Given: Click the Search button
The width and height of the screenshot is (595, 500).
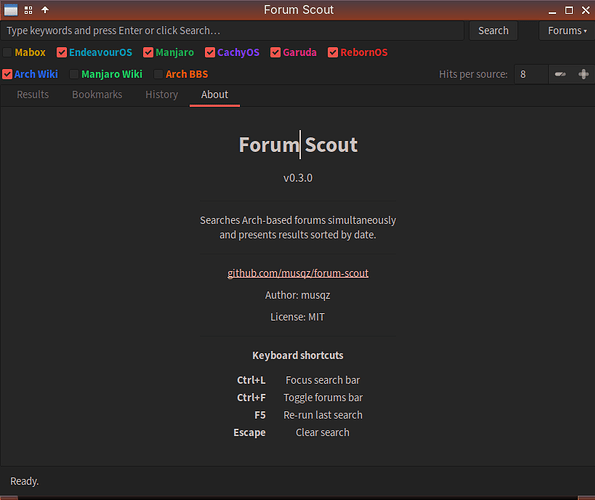Looking at the screenshot, I should [x=493, y=31].
